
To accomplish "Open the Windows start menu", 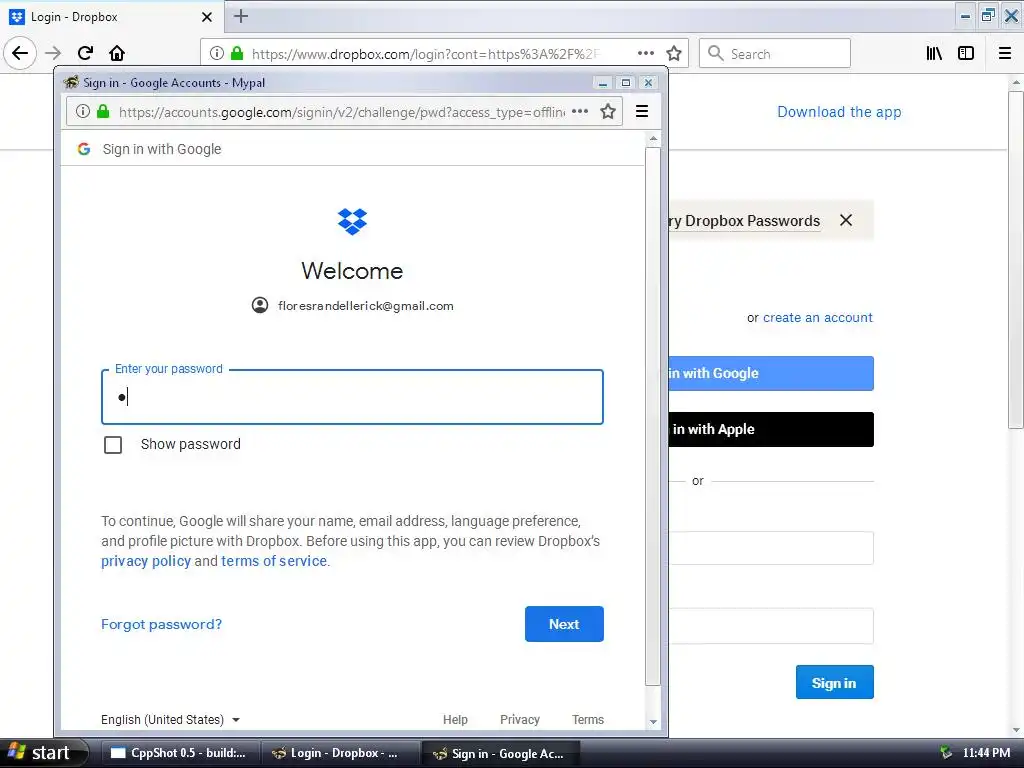I will 44,753.
